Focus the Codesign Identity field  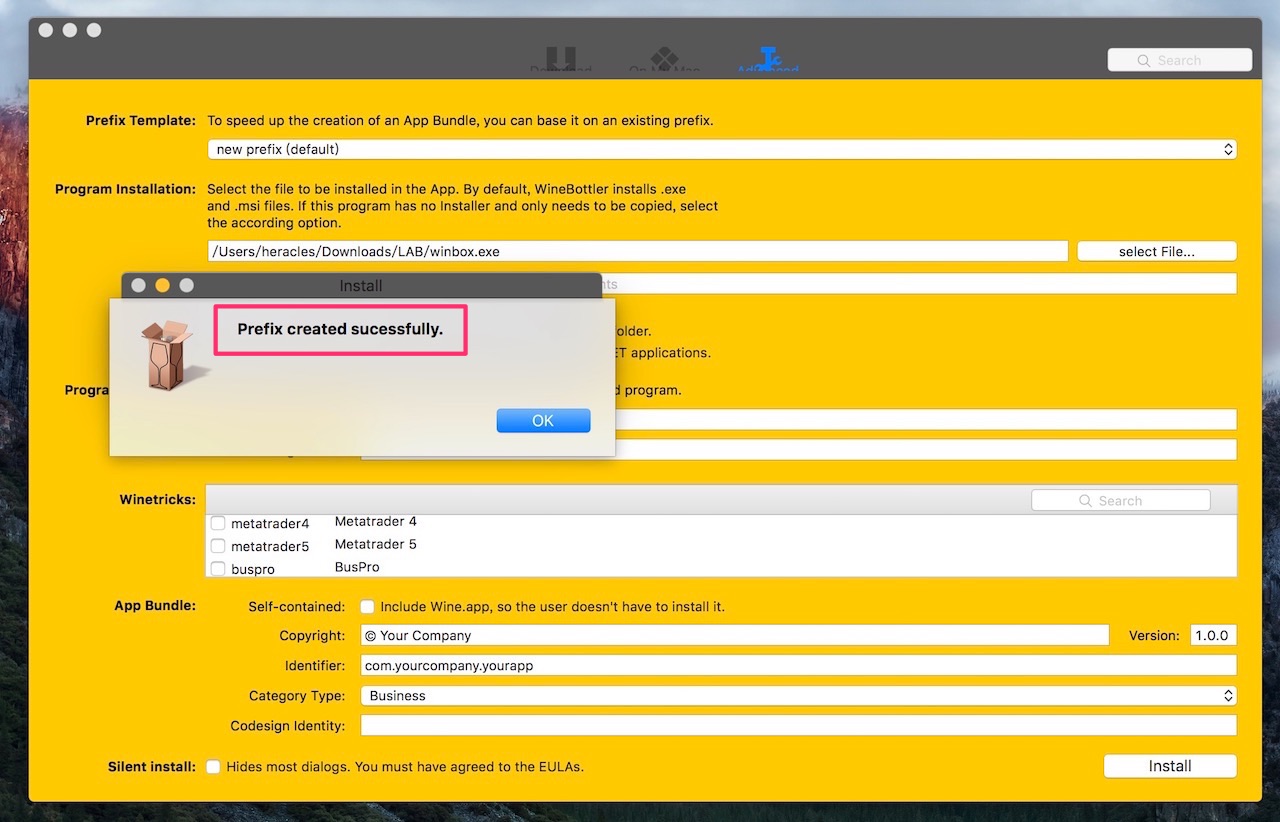pos(799,725)
